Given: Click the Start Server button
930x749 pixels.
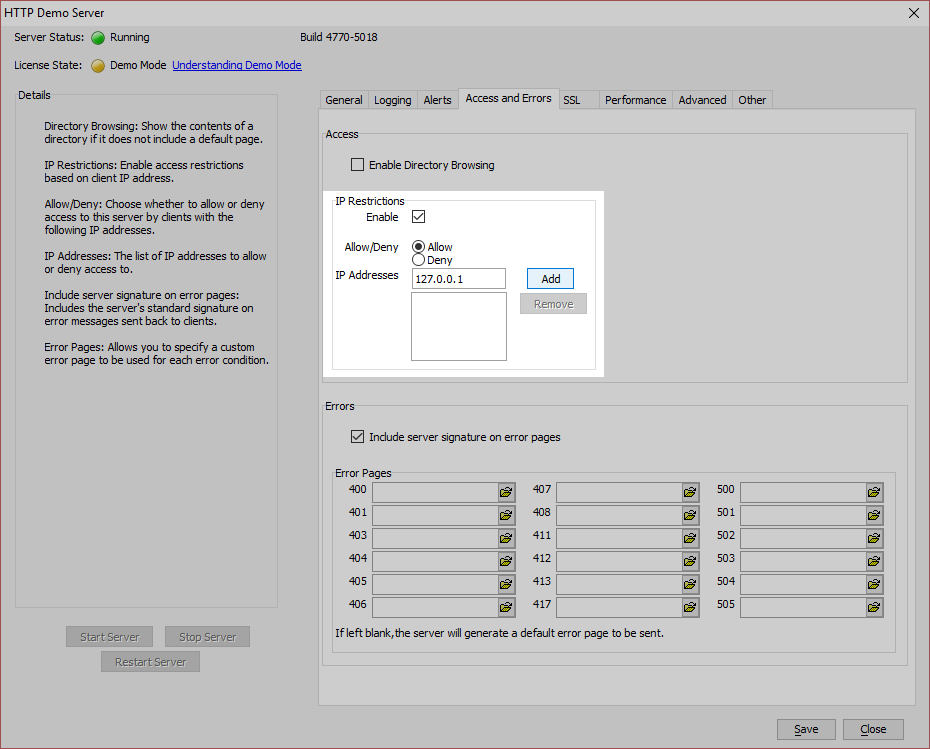Looking at the screenshot, I should pos(109,637).
